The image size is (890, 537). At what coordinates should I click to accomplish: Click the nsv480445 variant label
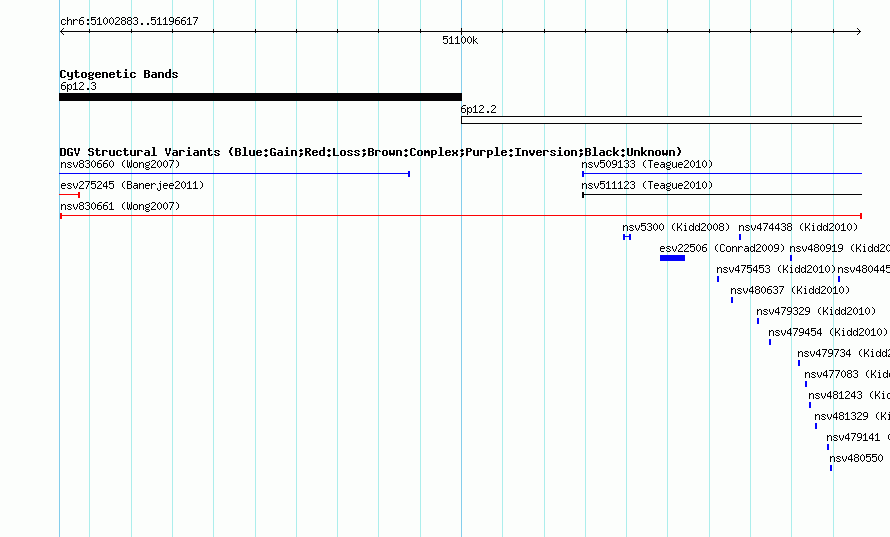tap(864, 270)
